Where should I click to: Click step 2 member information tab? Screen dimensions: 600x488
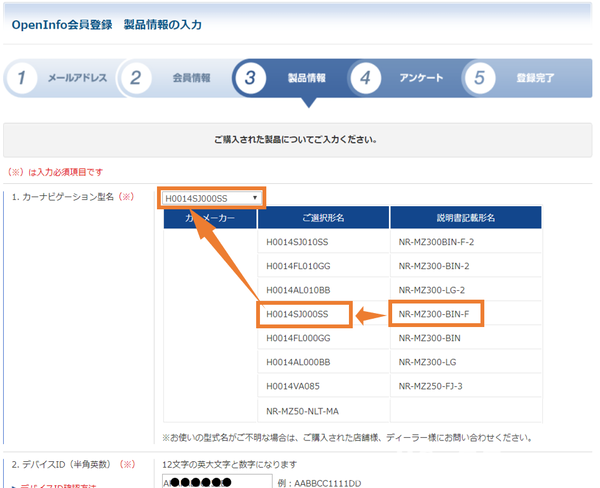point(175,78)
